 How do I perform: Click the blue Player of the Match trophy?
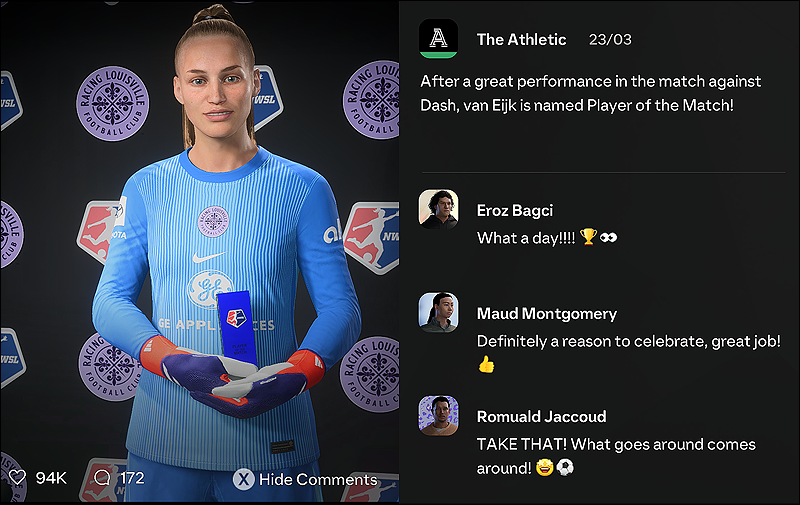[237, 327]
